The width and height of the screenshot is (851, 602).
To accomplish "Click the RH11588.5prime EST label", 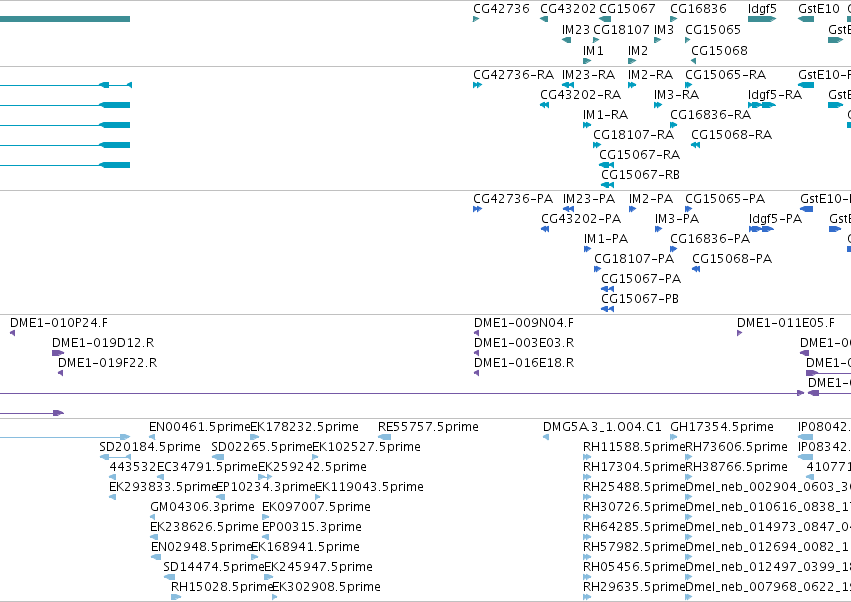I will click(x=634, y=447).
